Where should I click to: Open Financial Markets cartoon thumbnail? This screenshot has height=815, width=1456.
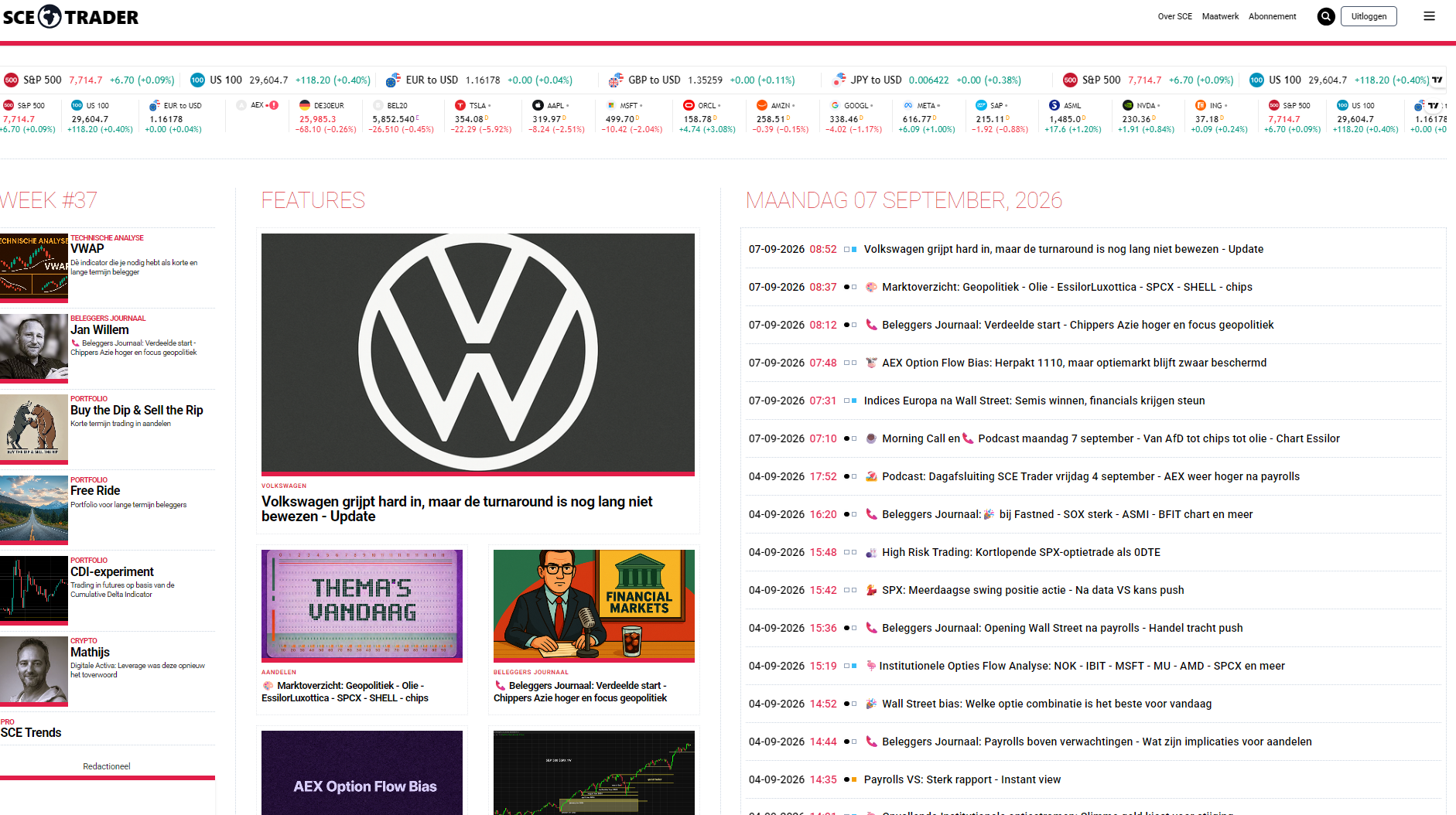click(x=594, y=605)
